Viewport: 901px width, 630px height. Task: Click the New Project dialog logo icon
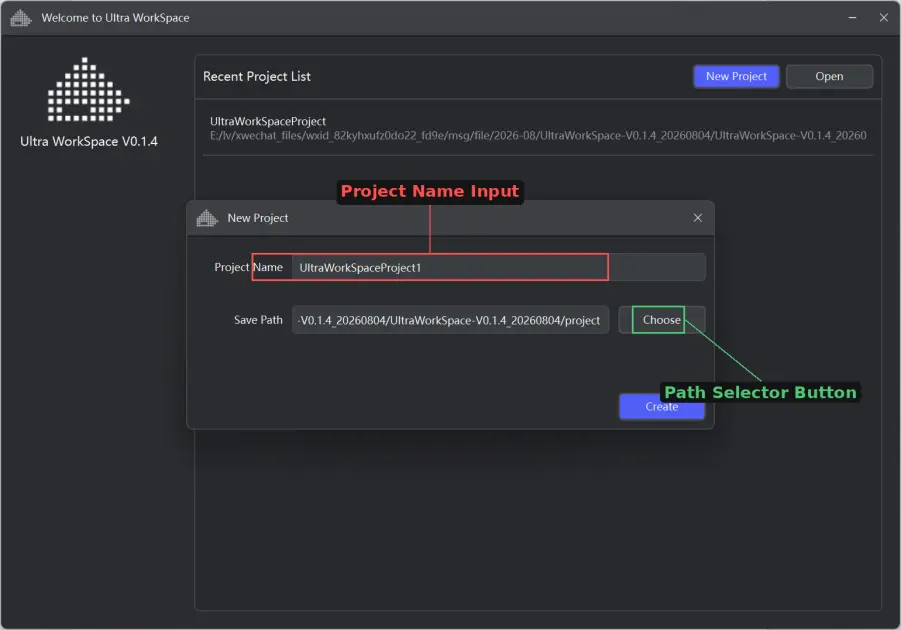[x=207, y=218]
